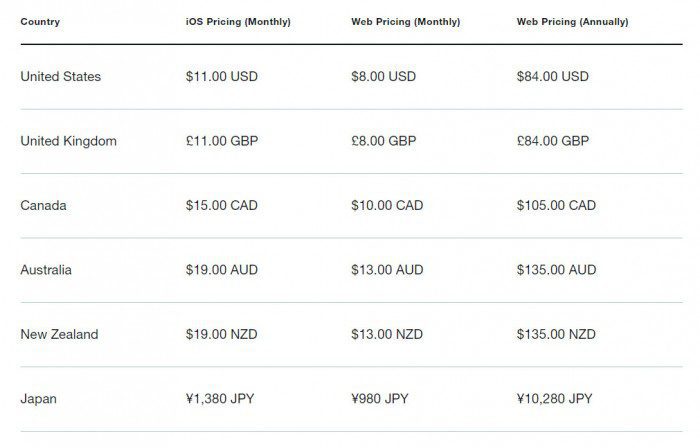Click the $10.00 CAD web monthly price
Screen dimensions: 700x448
pyautogui.click(x=387, y=206)
